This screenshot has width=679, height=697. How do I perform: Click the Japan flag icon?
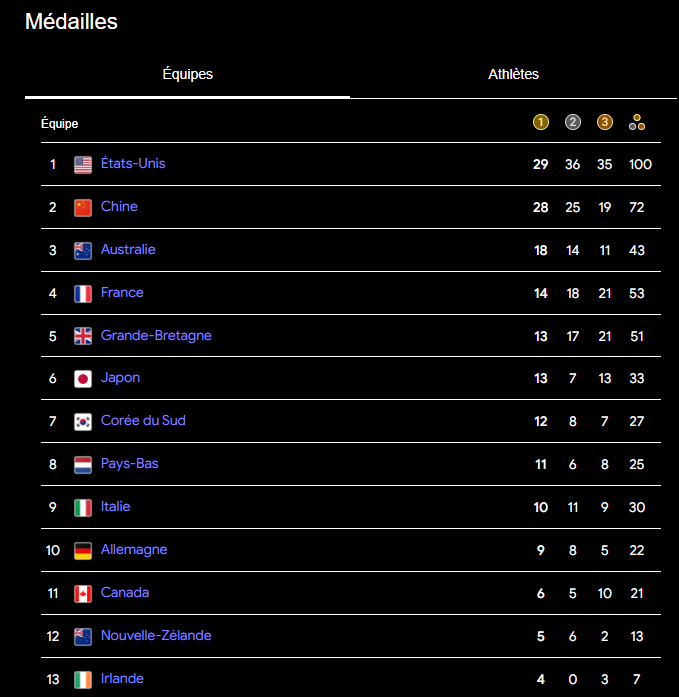click(83, 379)
